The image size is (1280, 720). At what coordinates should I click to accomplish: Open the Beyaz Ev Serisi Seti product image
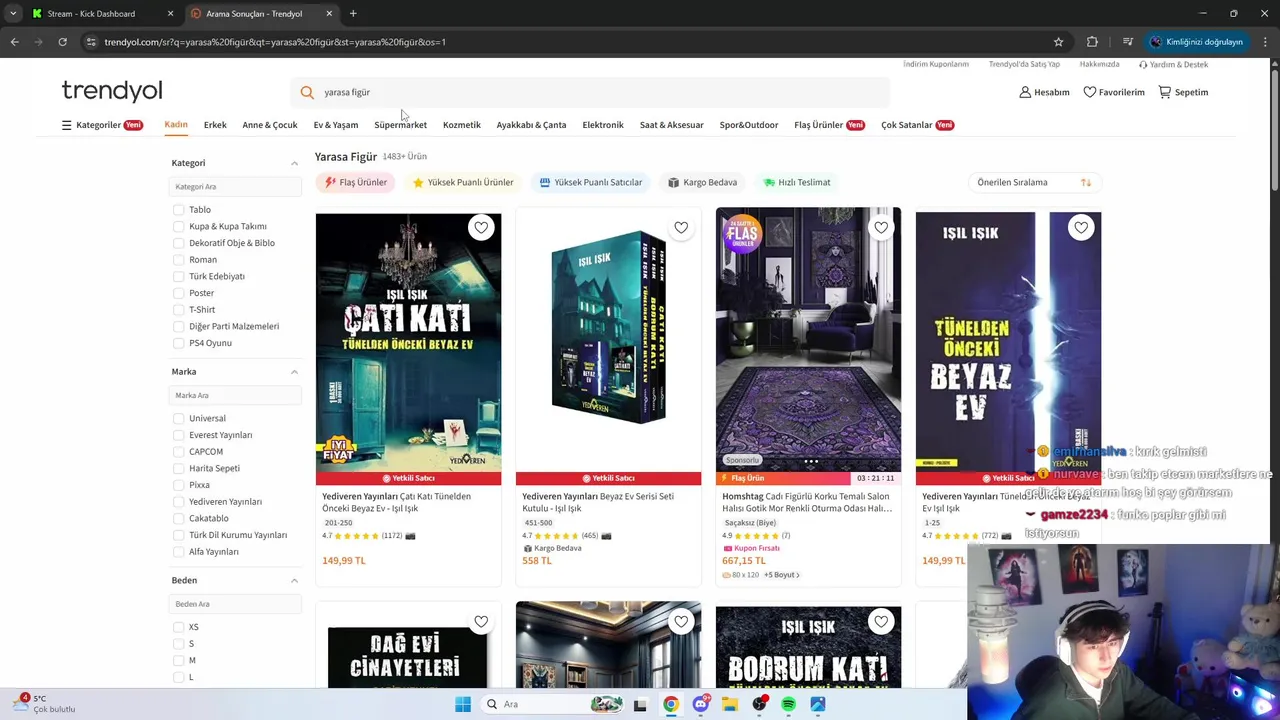point(608,340)
